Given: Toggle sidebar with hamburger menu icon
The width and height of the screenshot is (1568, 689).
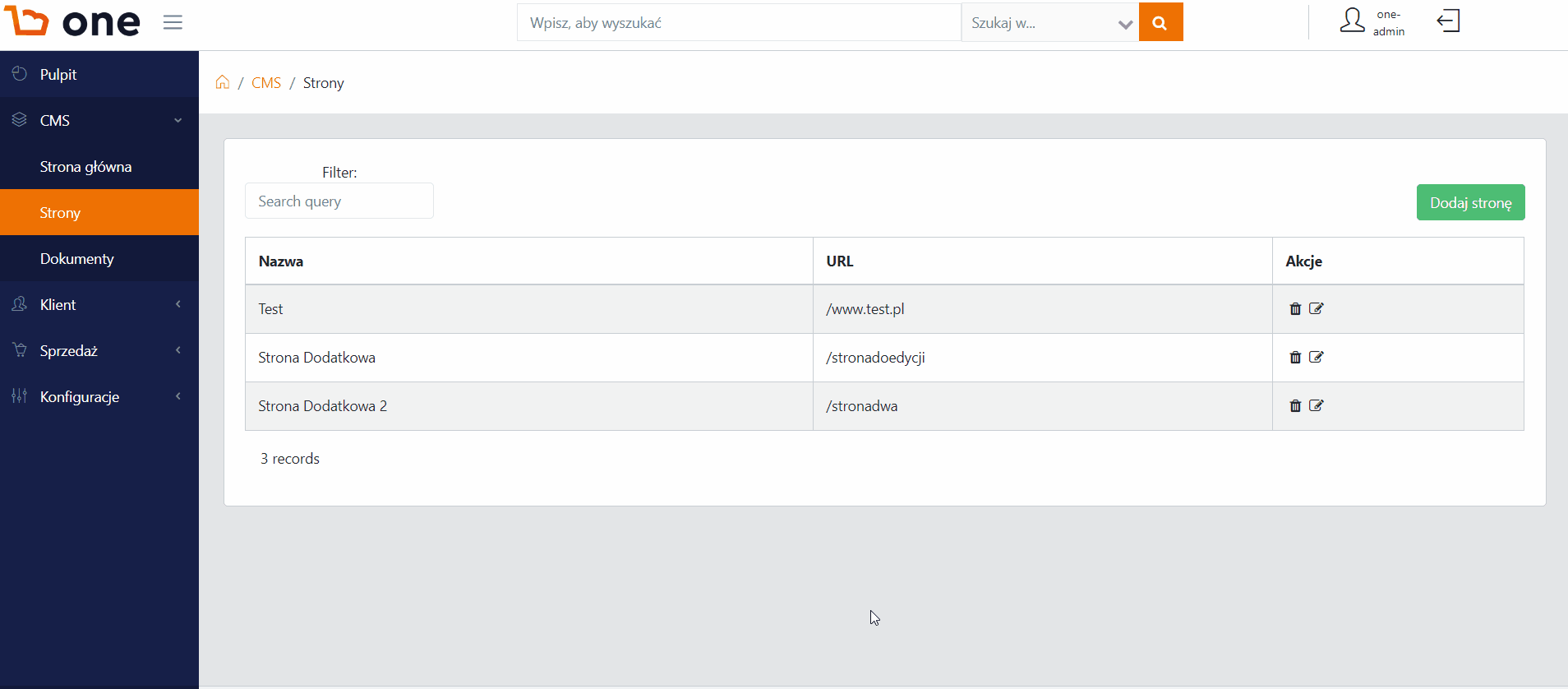Looking at the screenshot, I should click(173, 22).
